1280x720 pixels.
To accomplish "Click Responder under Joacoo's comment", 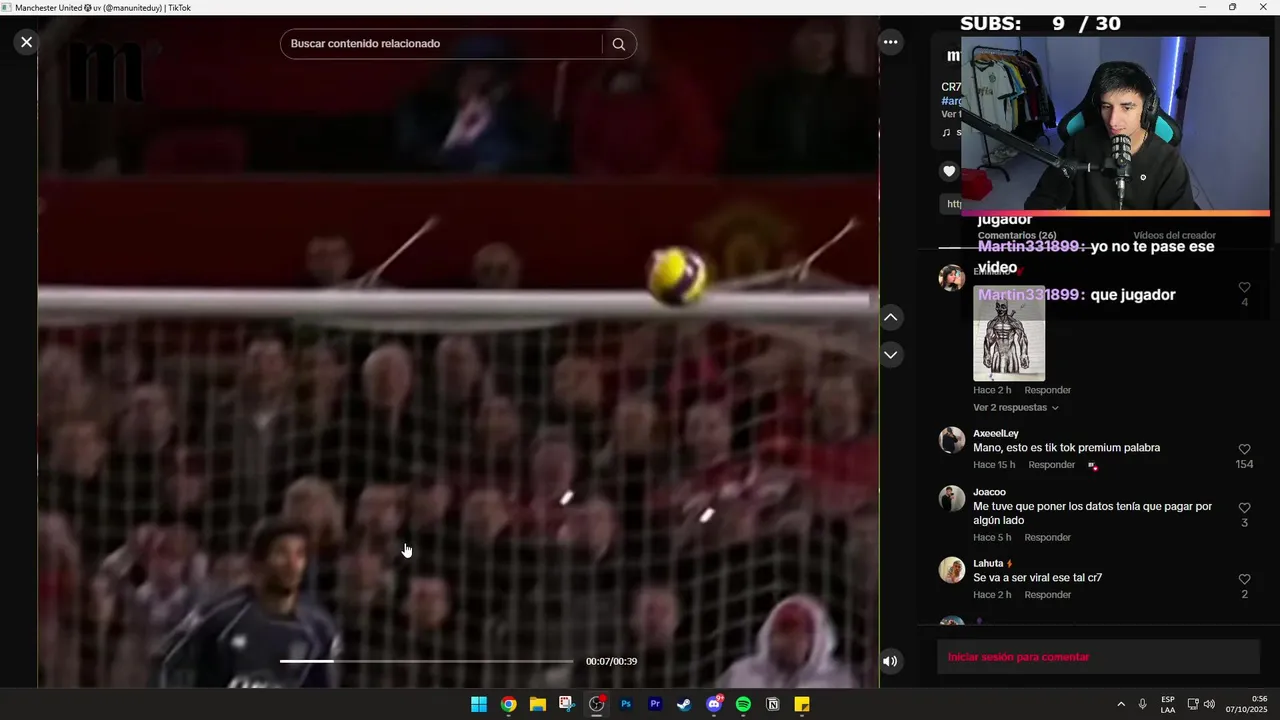I will 1047,538.
